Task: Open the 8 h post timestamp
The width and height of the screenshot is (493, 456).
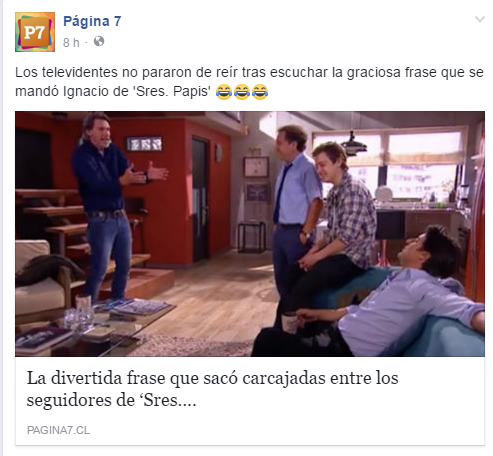Action: click(x=71, y=43)
